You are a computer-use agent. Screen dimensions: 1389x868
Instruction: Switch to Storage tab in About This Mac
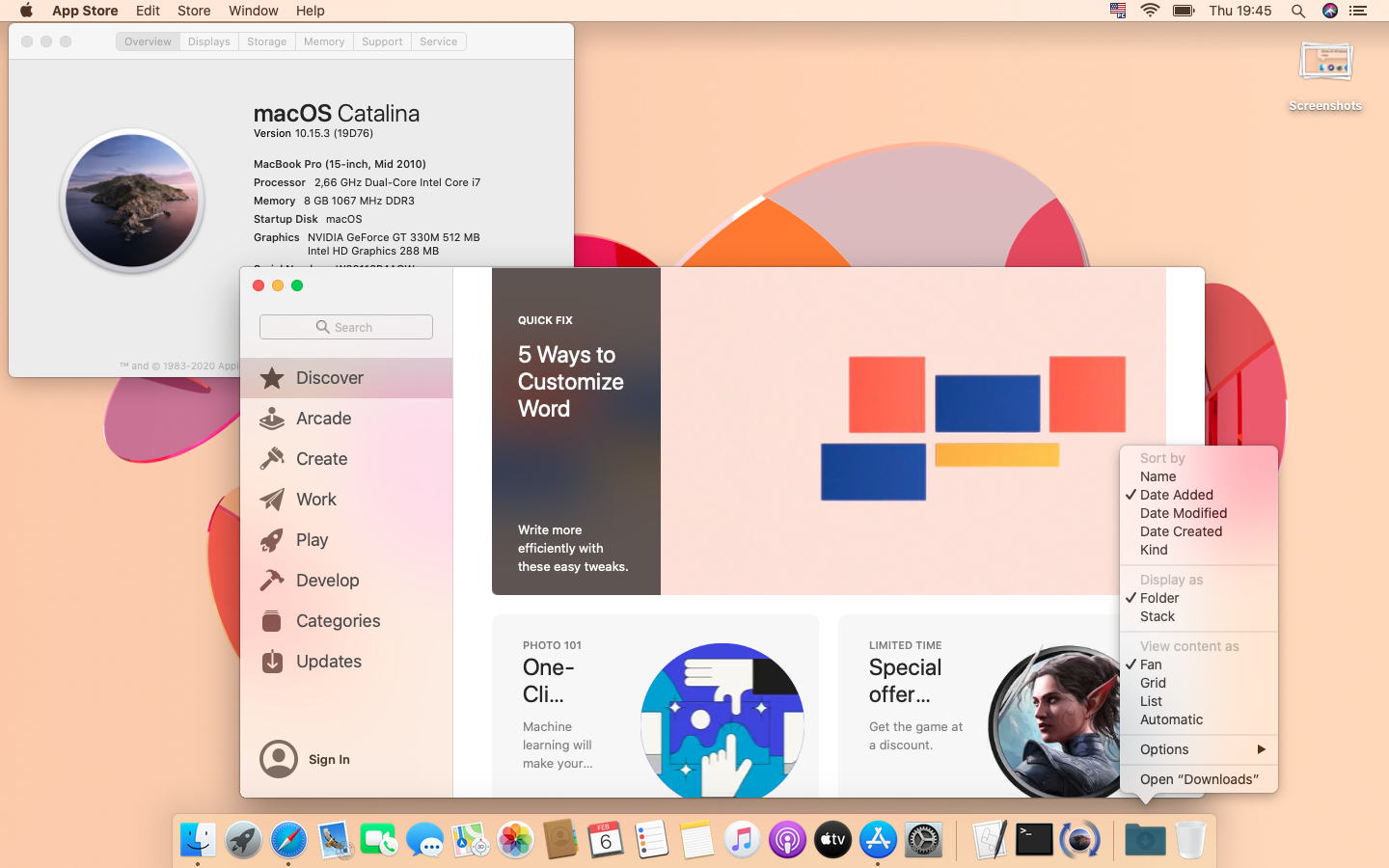(x=267, y=41)
